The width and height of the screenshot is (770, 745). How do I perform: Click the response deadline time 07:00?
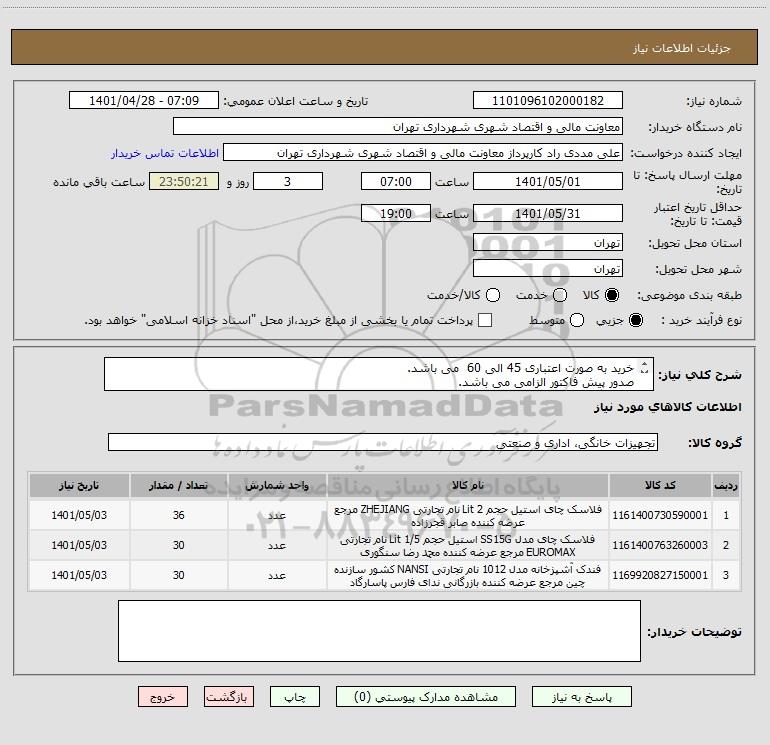[x=396, y=181]
